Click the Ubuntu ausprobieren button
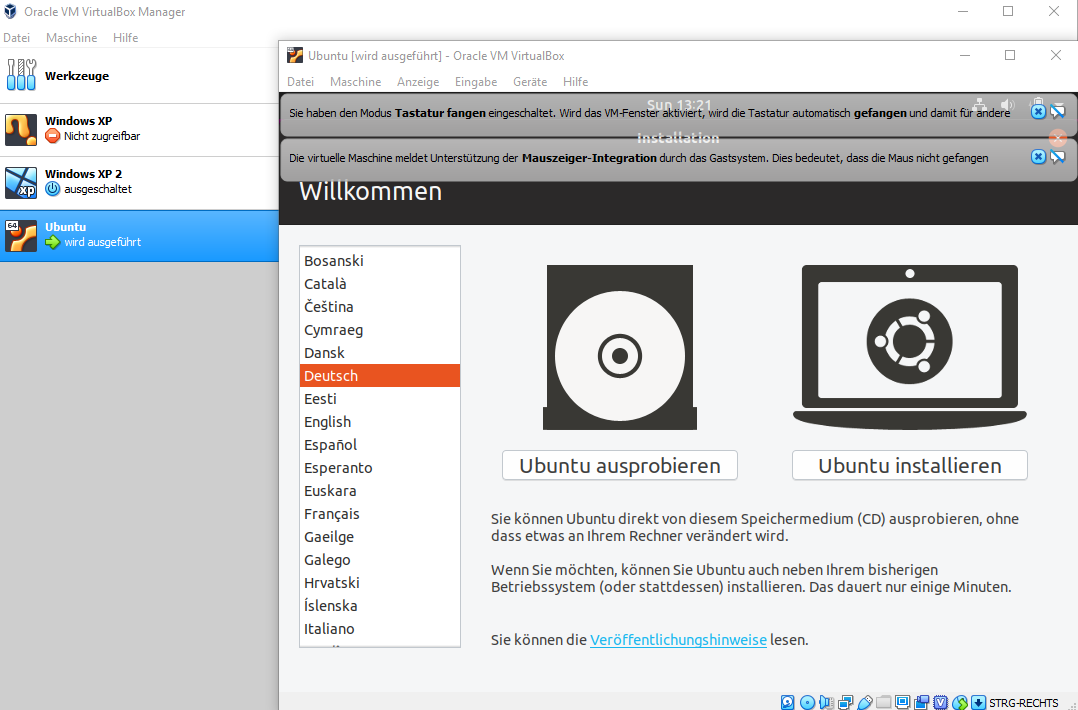This screenshot has width=1078, height=710. [619, 465]
